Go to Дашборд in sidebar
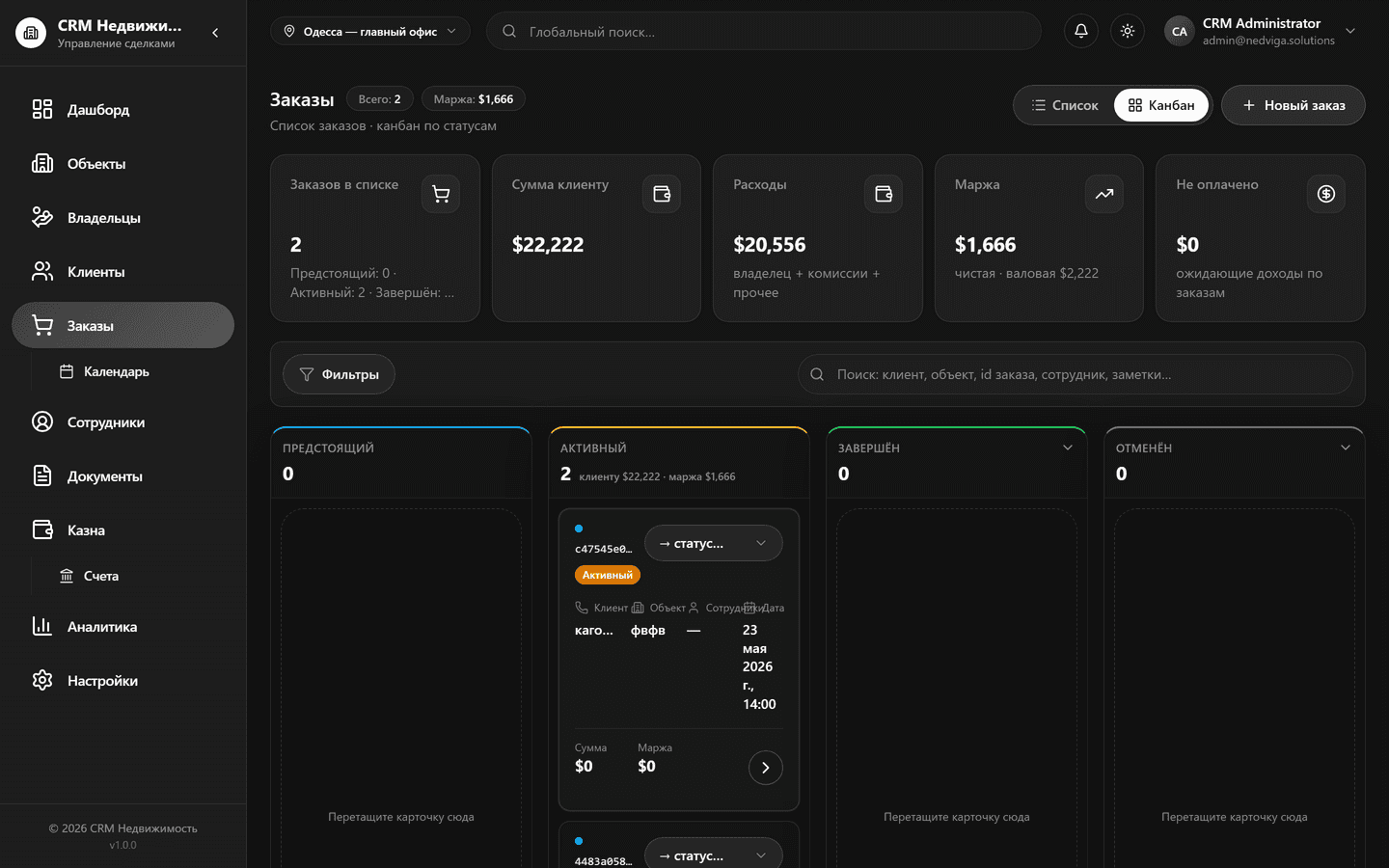 pyautogui.click(x=123, y=109)
